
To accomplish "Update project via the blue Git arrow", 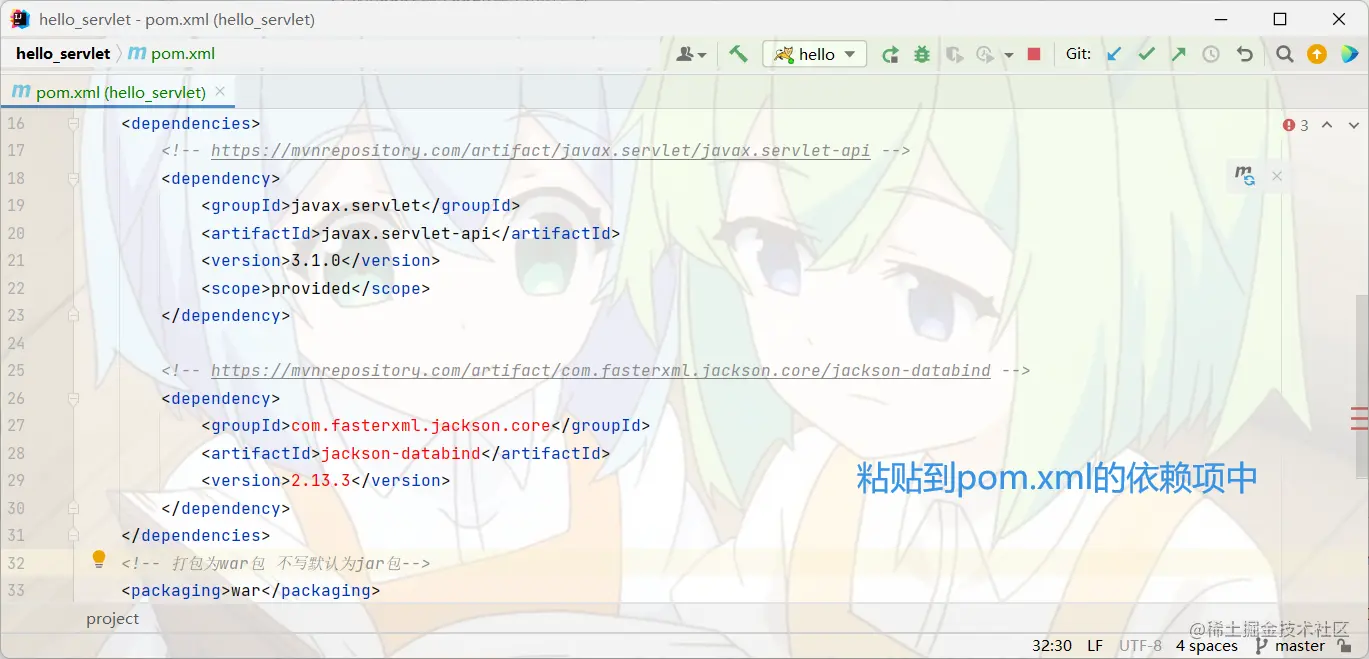I will (x=1114, y=55).
